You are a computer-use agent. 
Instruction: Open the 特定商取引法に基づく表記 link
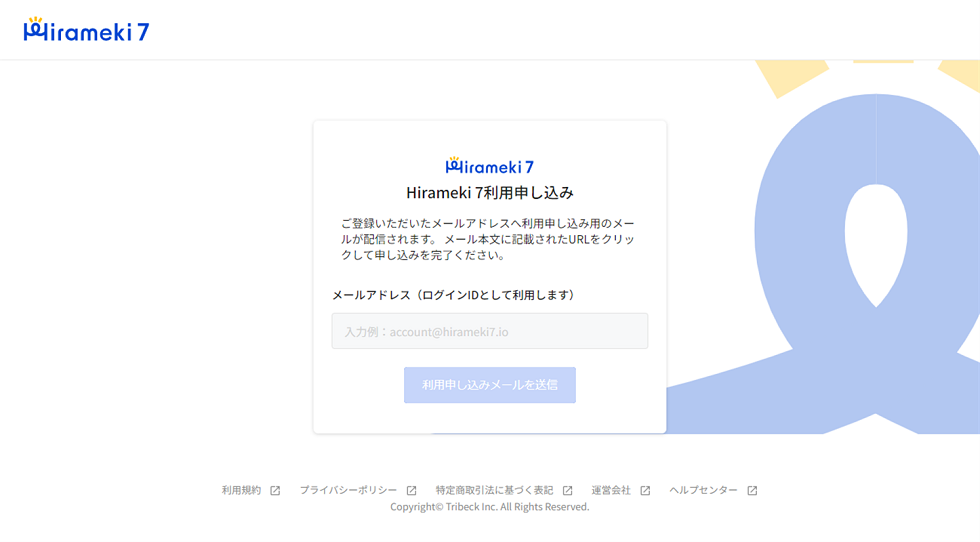pos(494,490)
